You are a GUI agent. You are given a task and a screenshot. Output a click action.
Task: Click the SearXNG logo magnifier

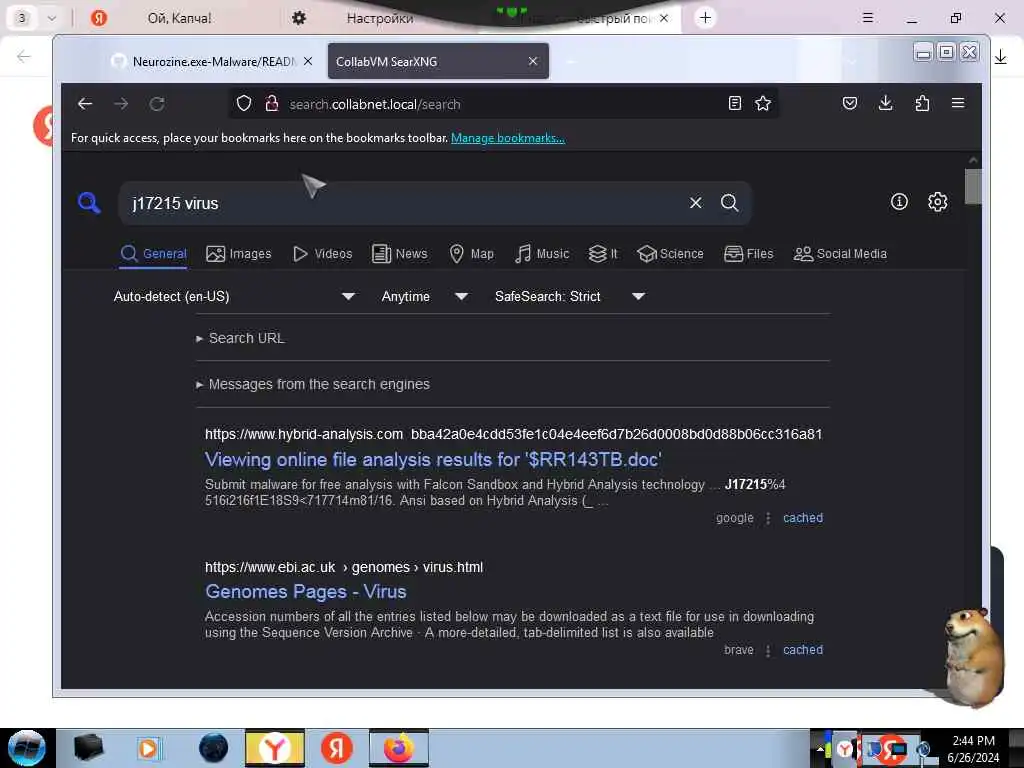coord(89,203)
